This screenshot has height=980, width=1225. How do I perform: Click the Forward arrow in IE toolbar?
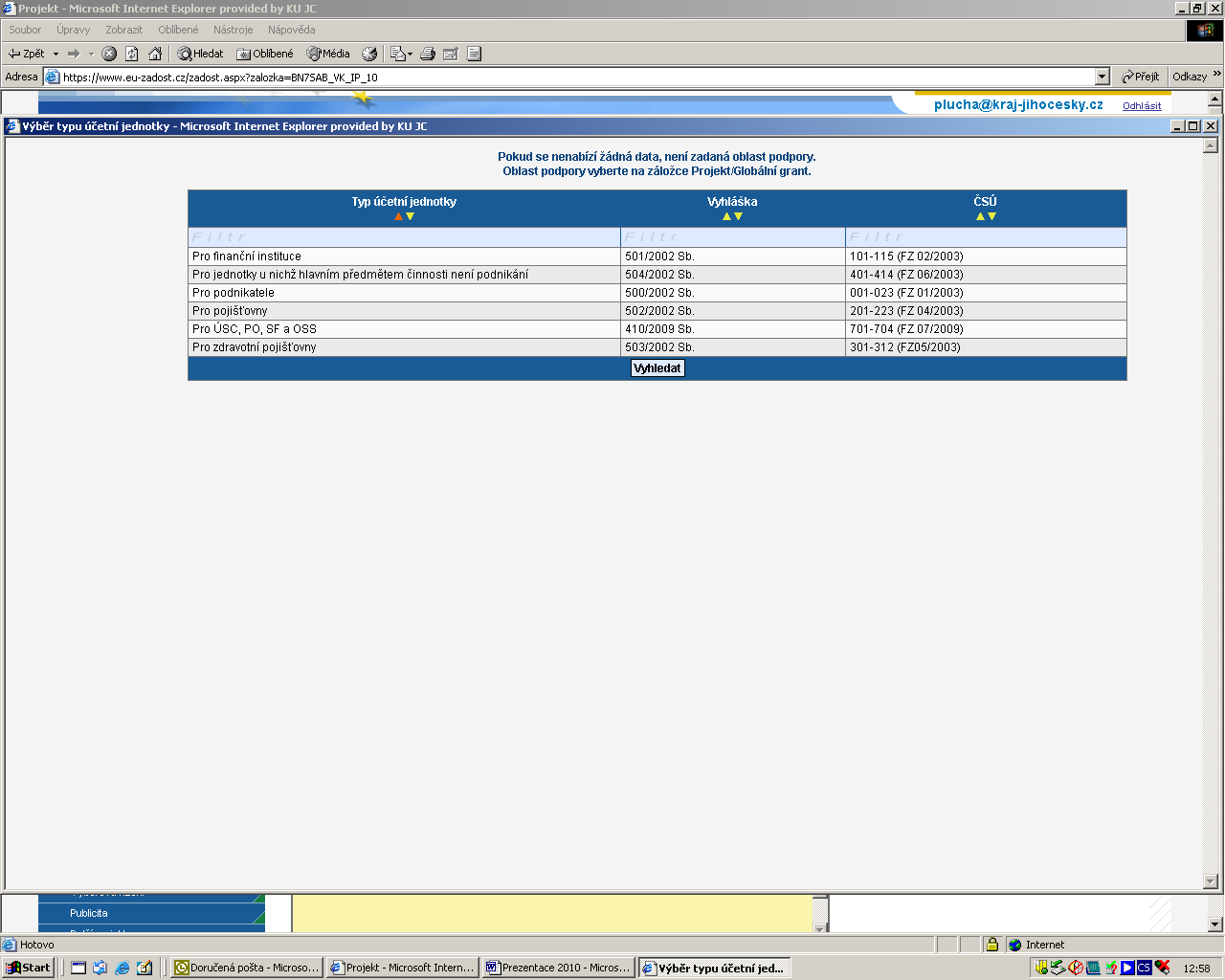pyautogui.click(x=74, y=54)
